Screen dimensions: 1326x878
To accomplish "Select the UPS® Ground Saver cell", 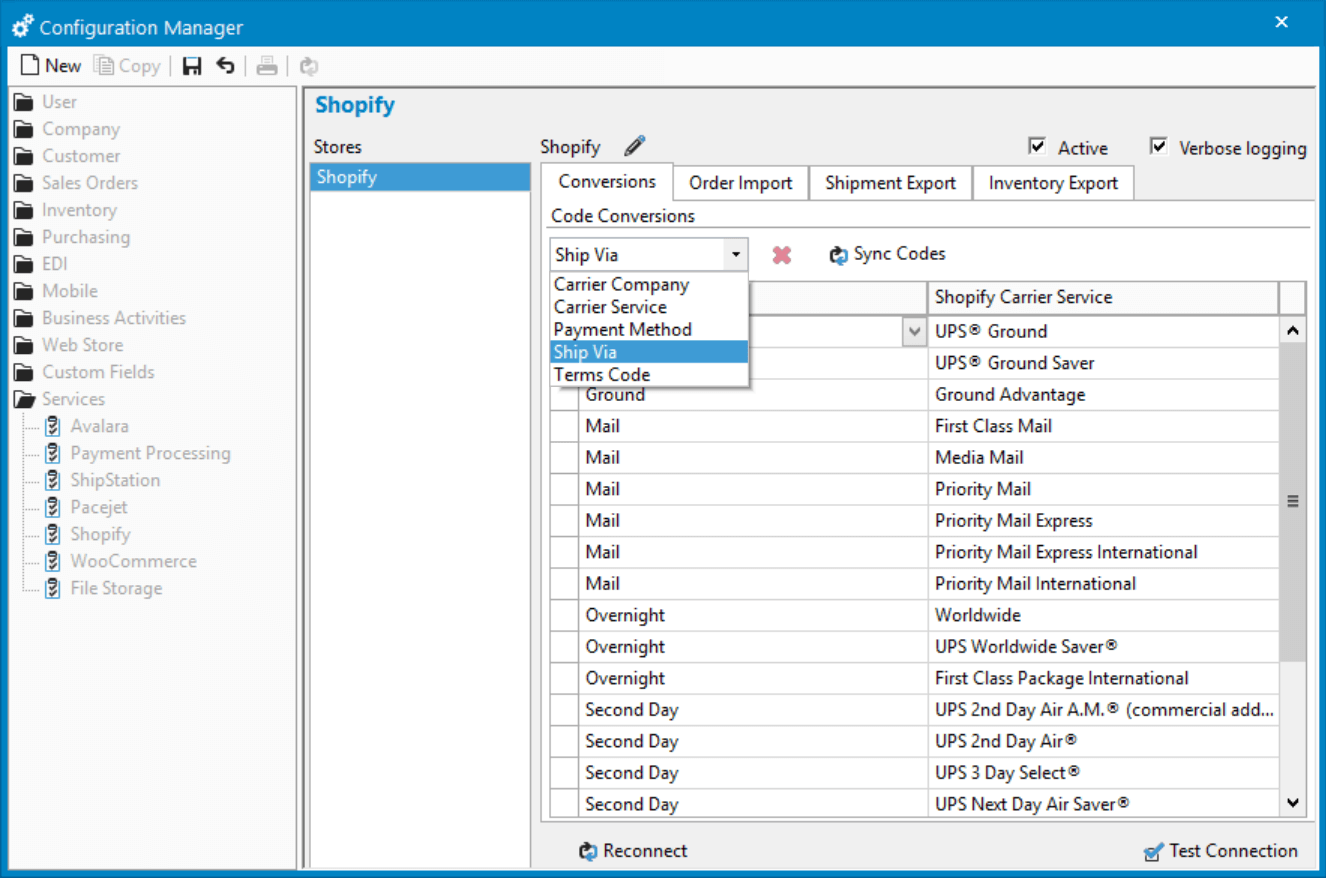I will (1103, 363).
